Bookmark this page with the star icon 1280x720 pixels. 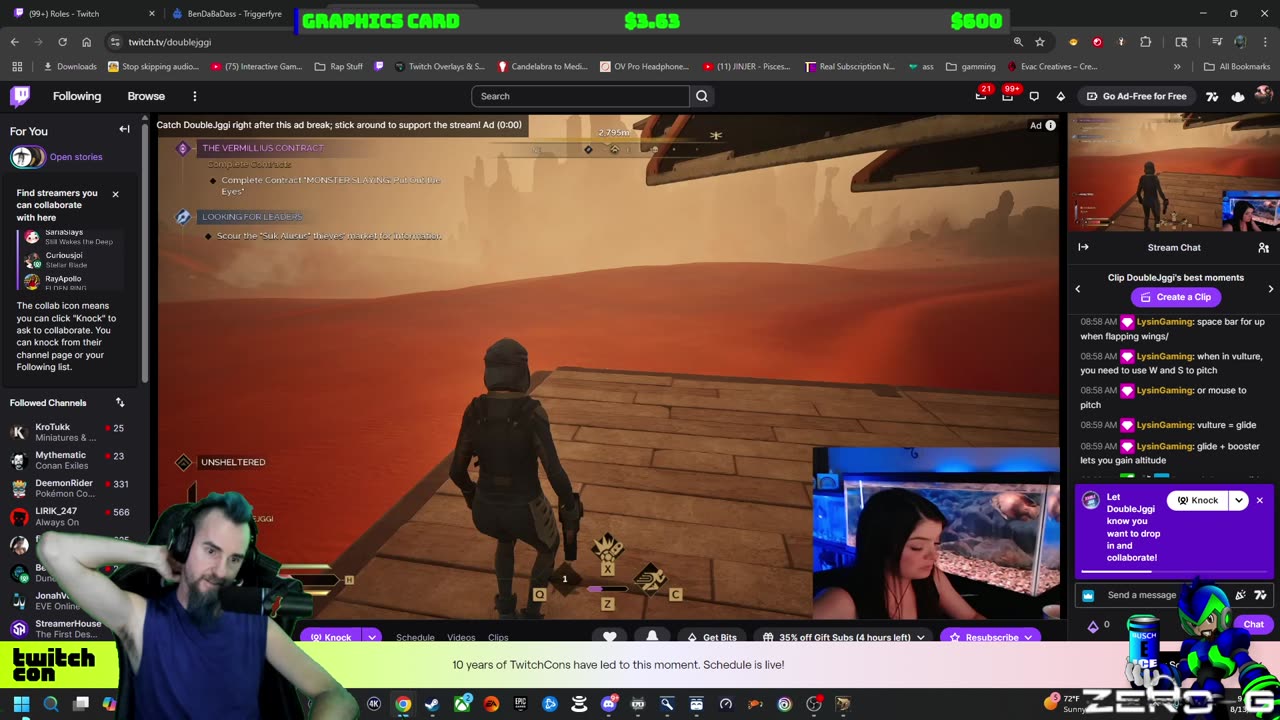pyautogui.click(x=1040, y=42)
